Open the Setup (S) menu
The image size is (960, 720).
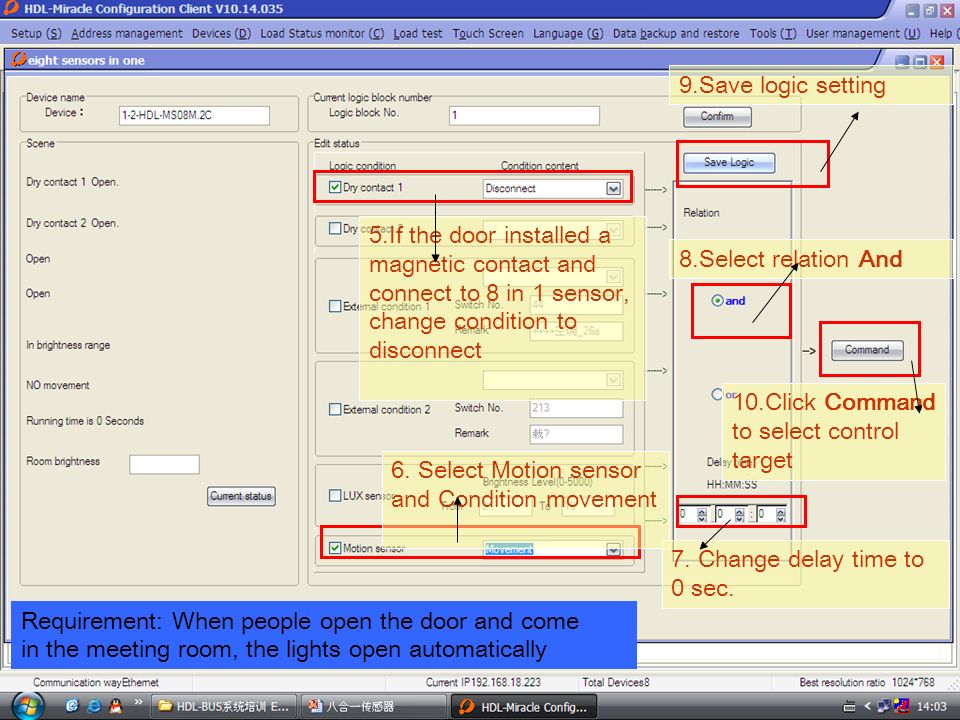[36, 33]
